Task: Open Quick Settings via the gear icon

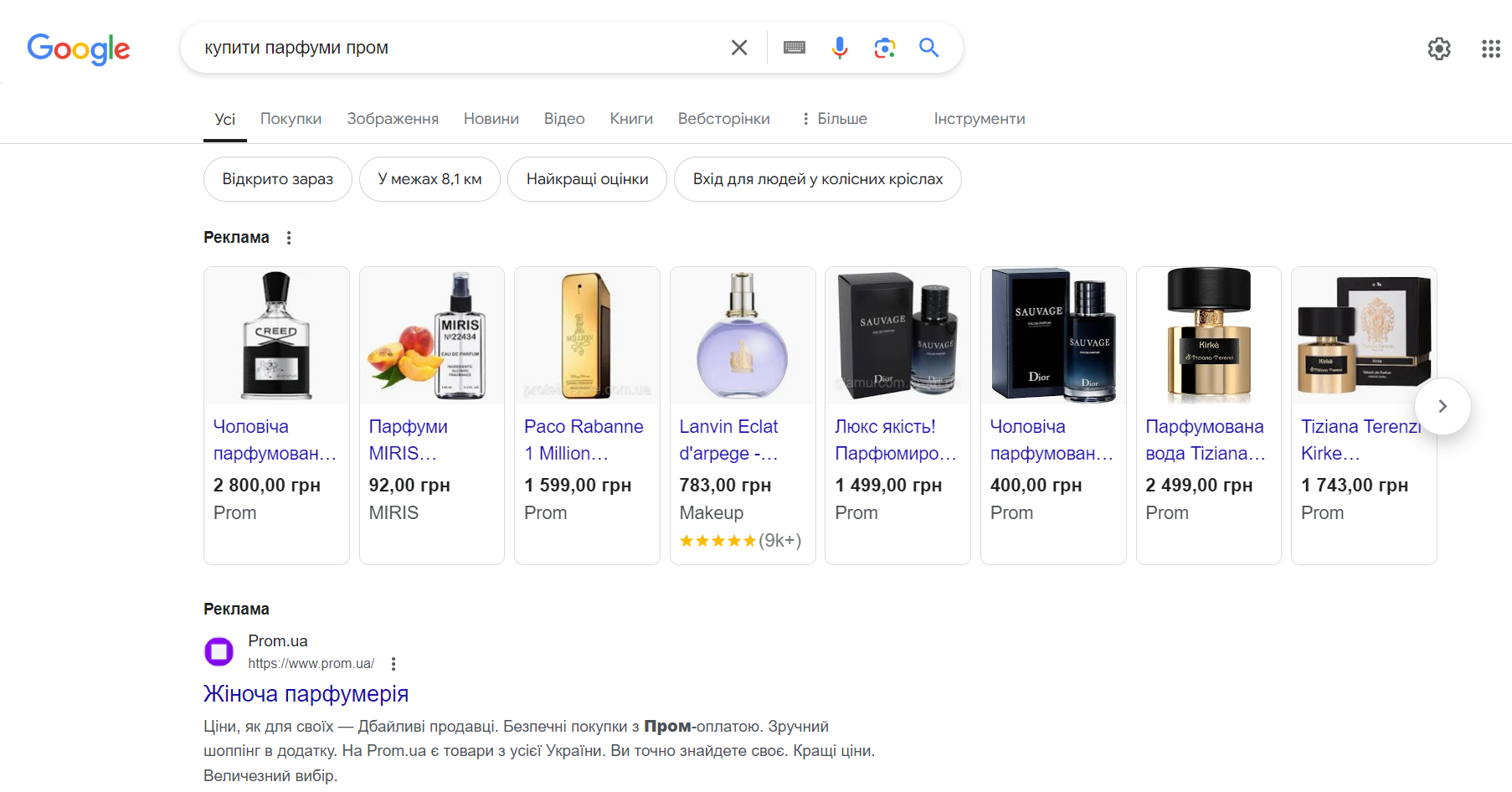Action: pos(1439,49)
